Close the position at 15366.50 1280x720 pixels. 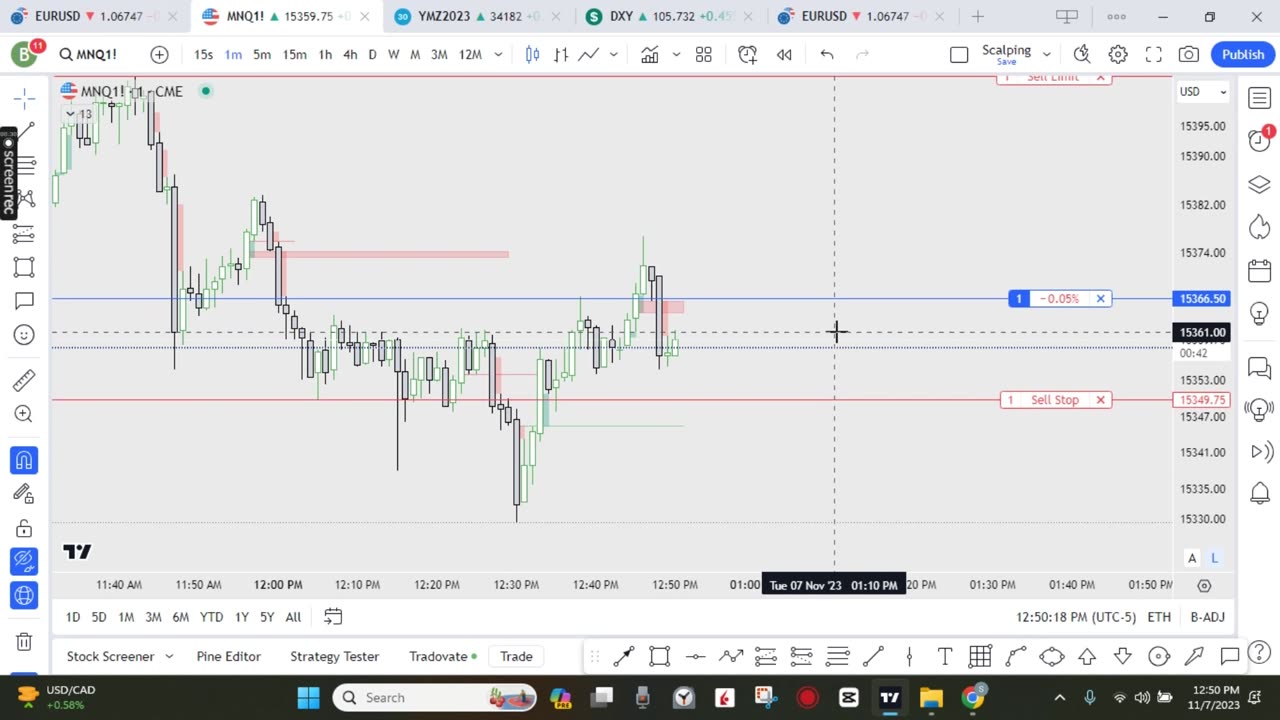1100,299
